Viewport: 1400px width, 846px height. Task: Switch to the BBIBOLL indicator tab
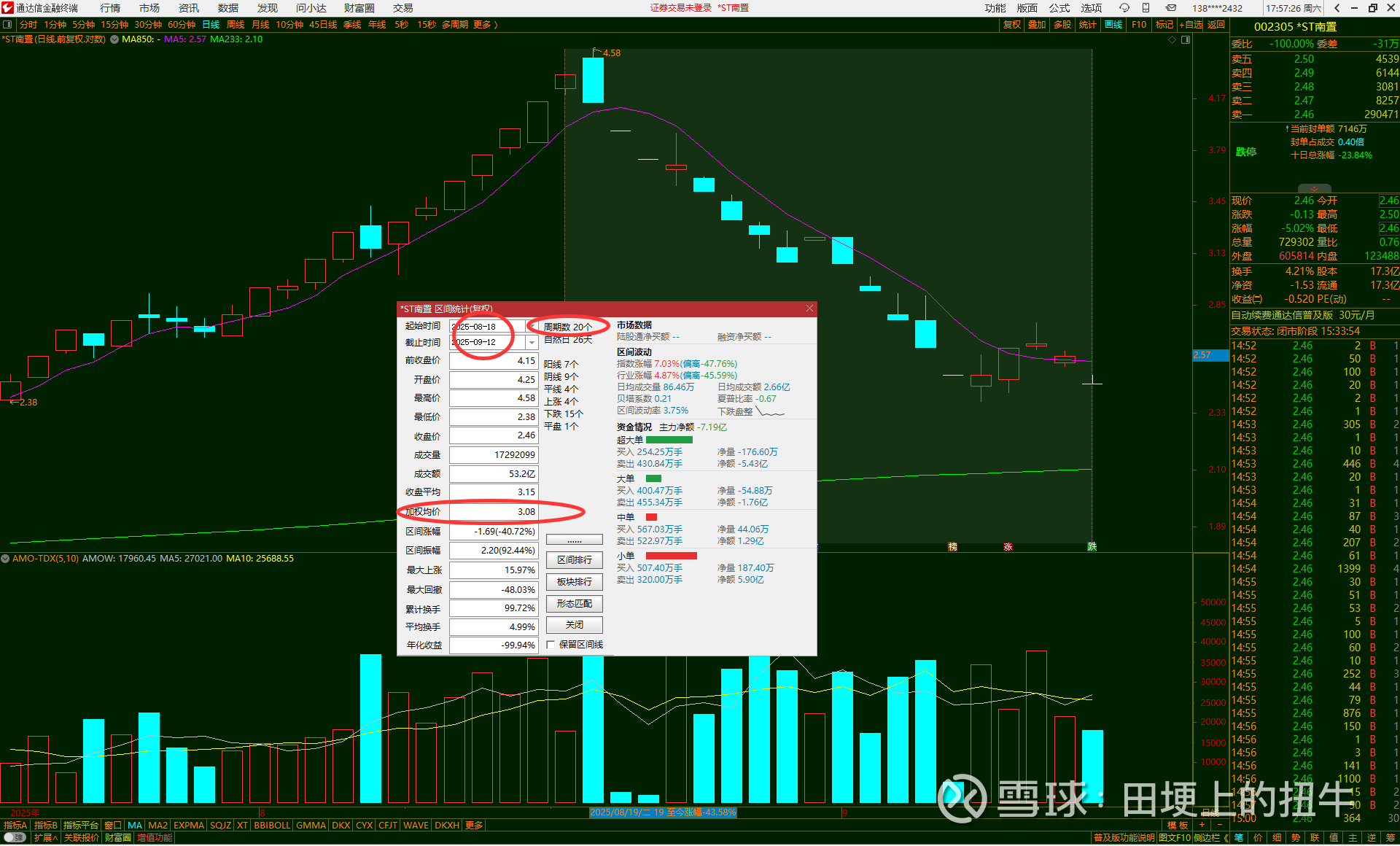click(x=272, y=826)
